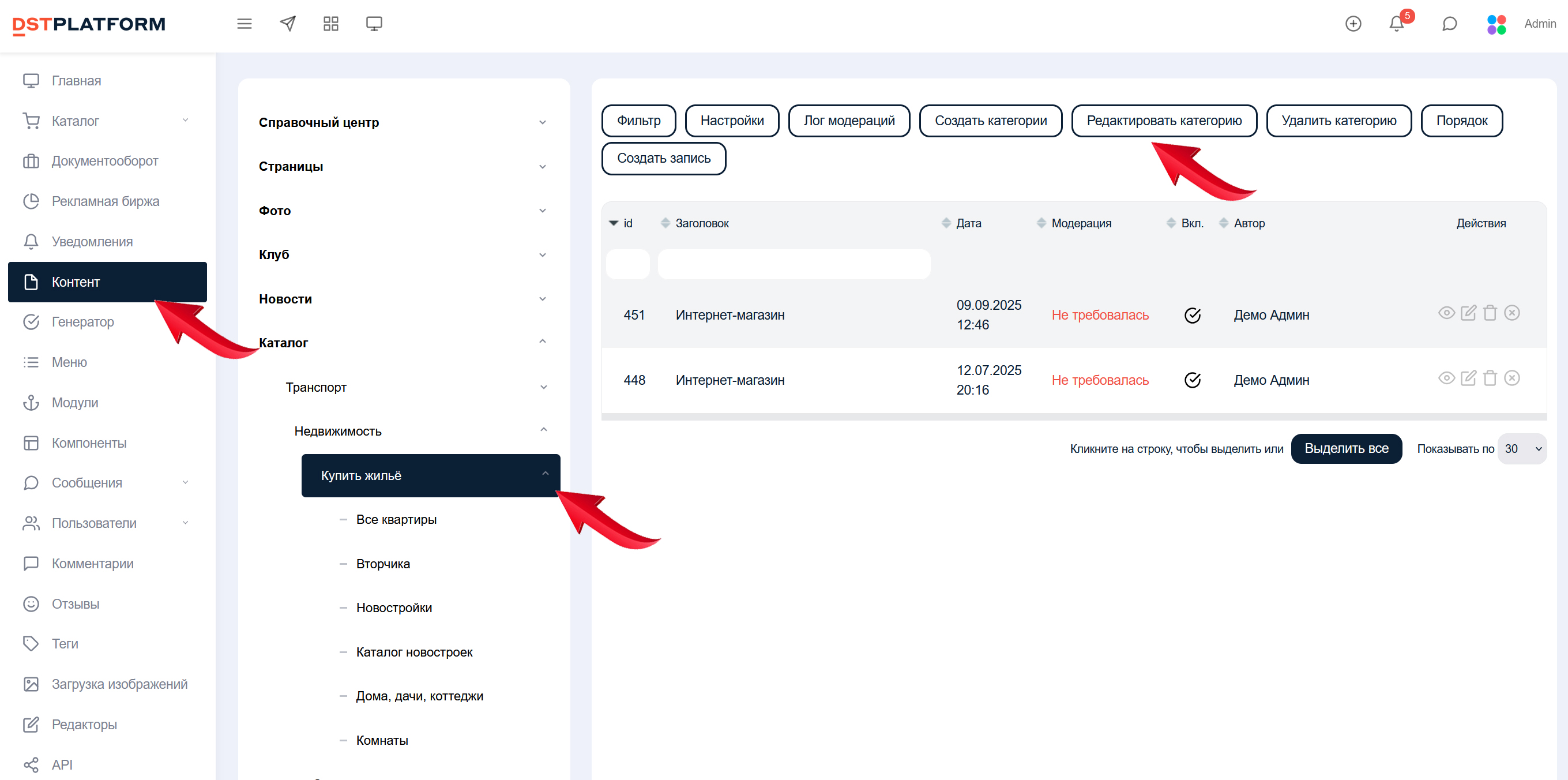Collapse the Недвижимость category
1568x780 pixels.
(543, 430)
